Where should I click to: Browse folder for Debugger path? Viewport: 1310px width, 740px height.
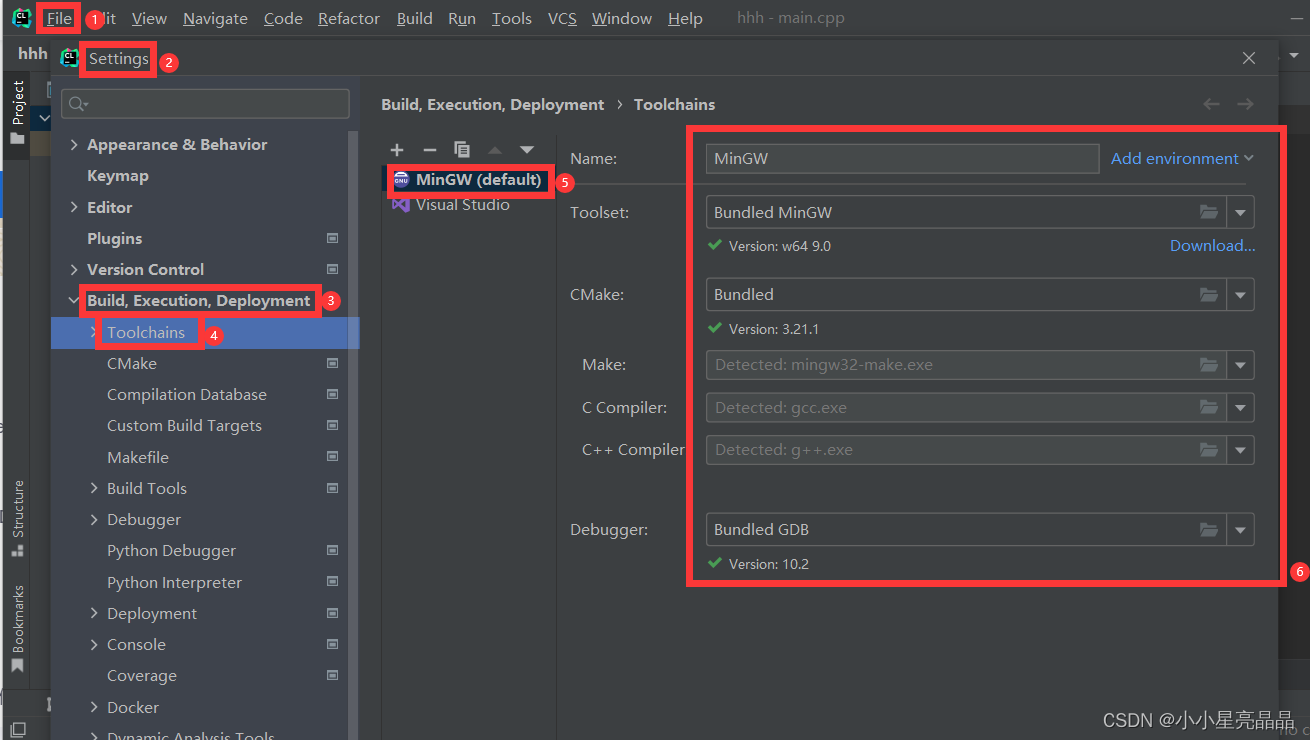[x=1209, y=530]
